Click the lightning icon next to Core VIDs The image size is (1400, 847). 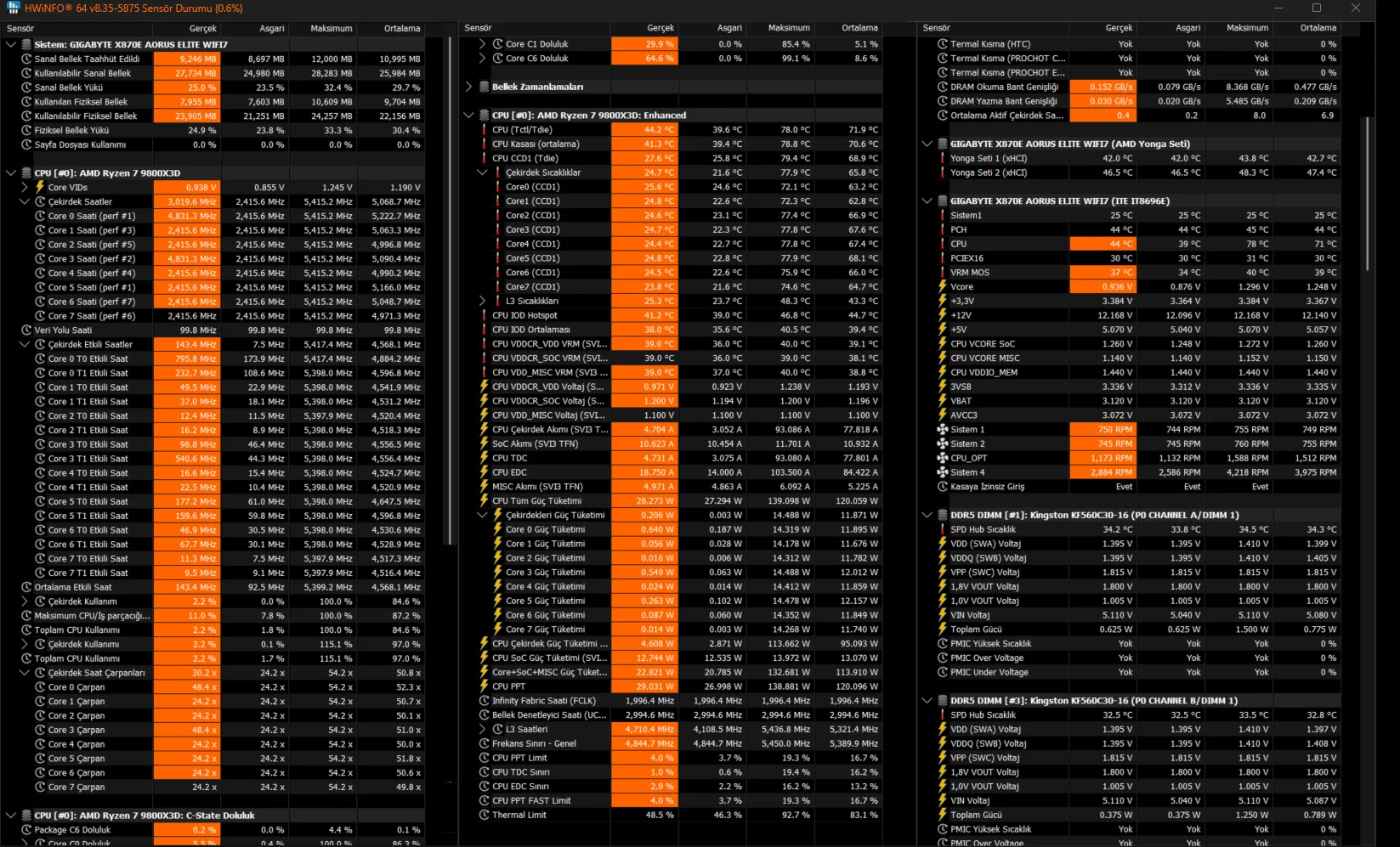pos(40,188)
